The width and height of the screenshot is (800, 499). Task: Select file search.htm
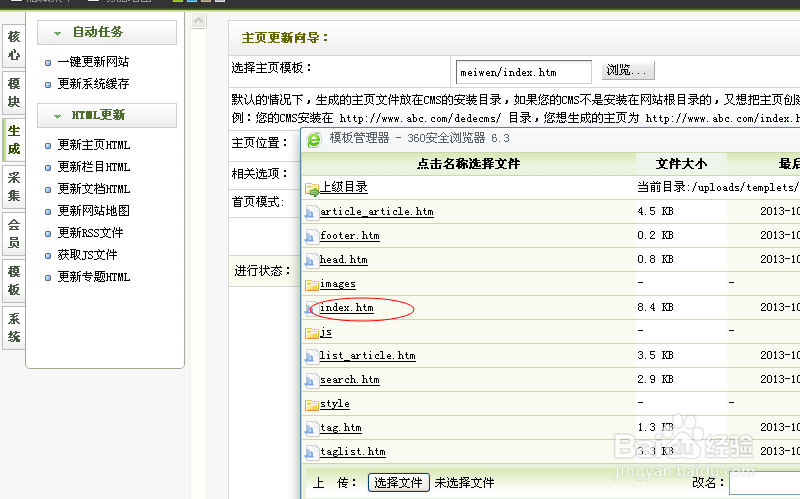[x=349, y=380]
